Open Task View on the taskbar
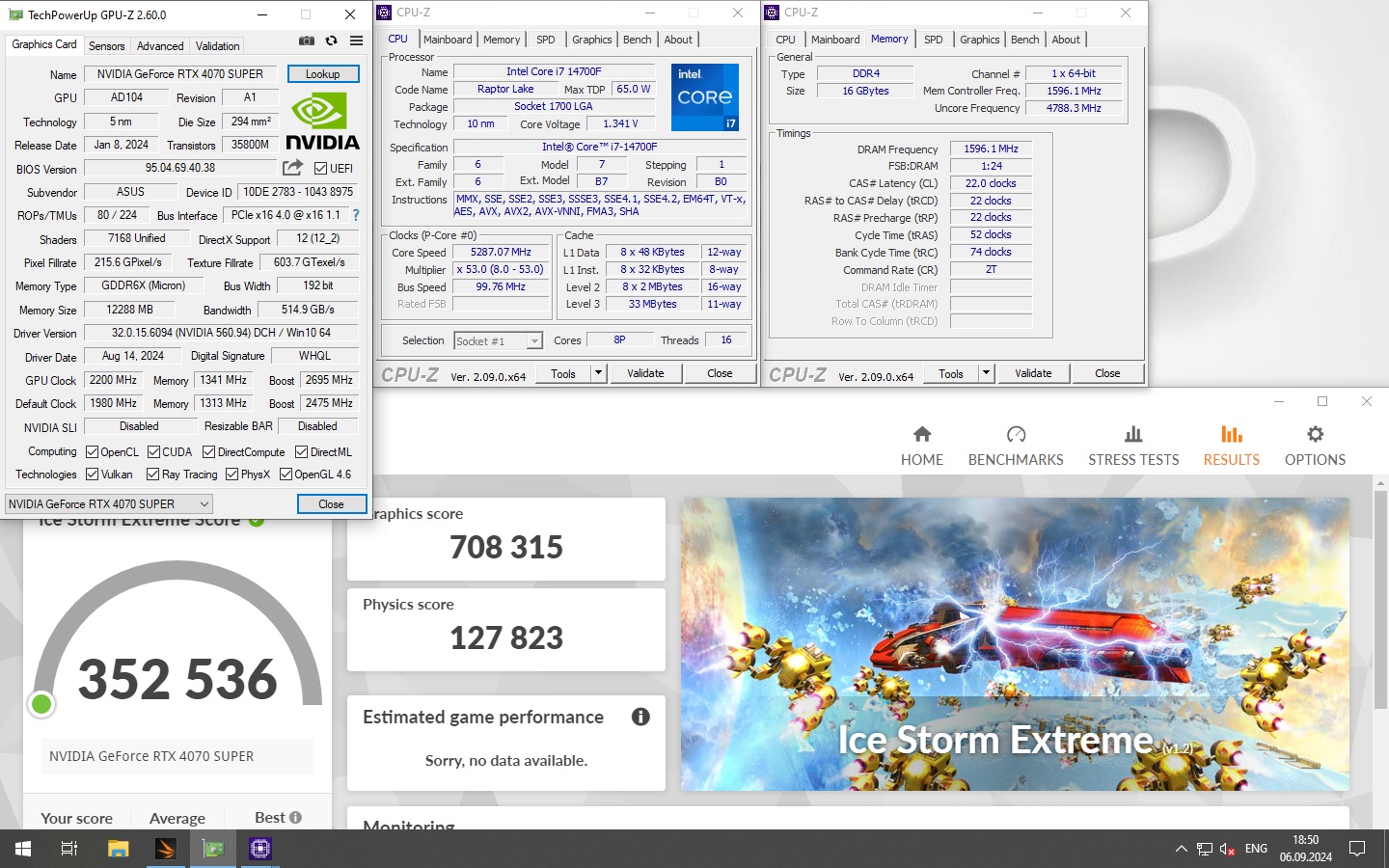The height and width of the screenshot is (868, 1389). [x=69, y=849]
